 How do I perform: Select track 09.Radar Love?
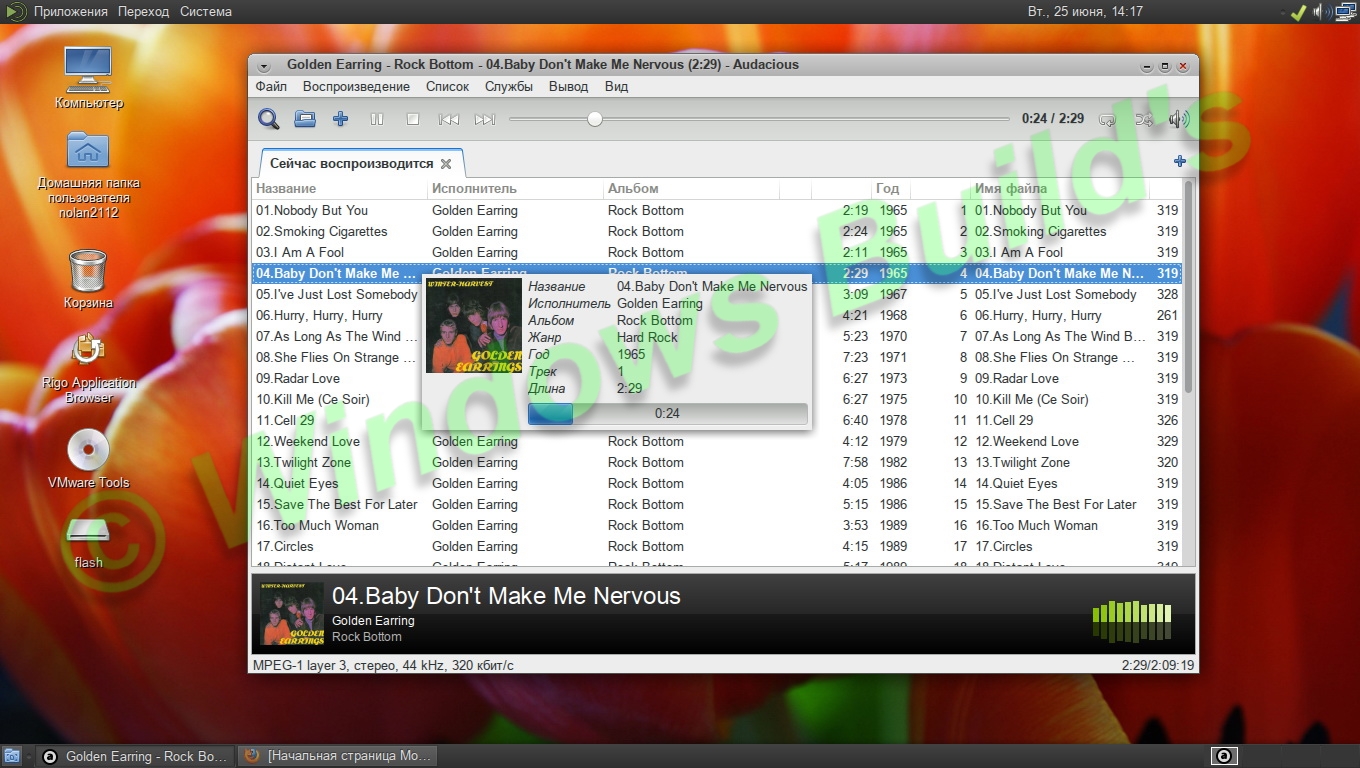(717, 378)
